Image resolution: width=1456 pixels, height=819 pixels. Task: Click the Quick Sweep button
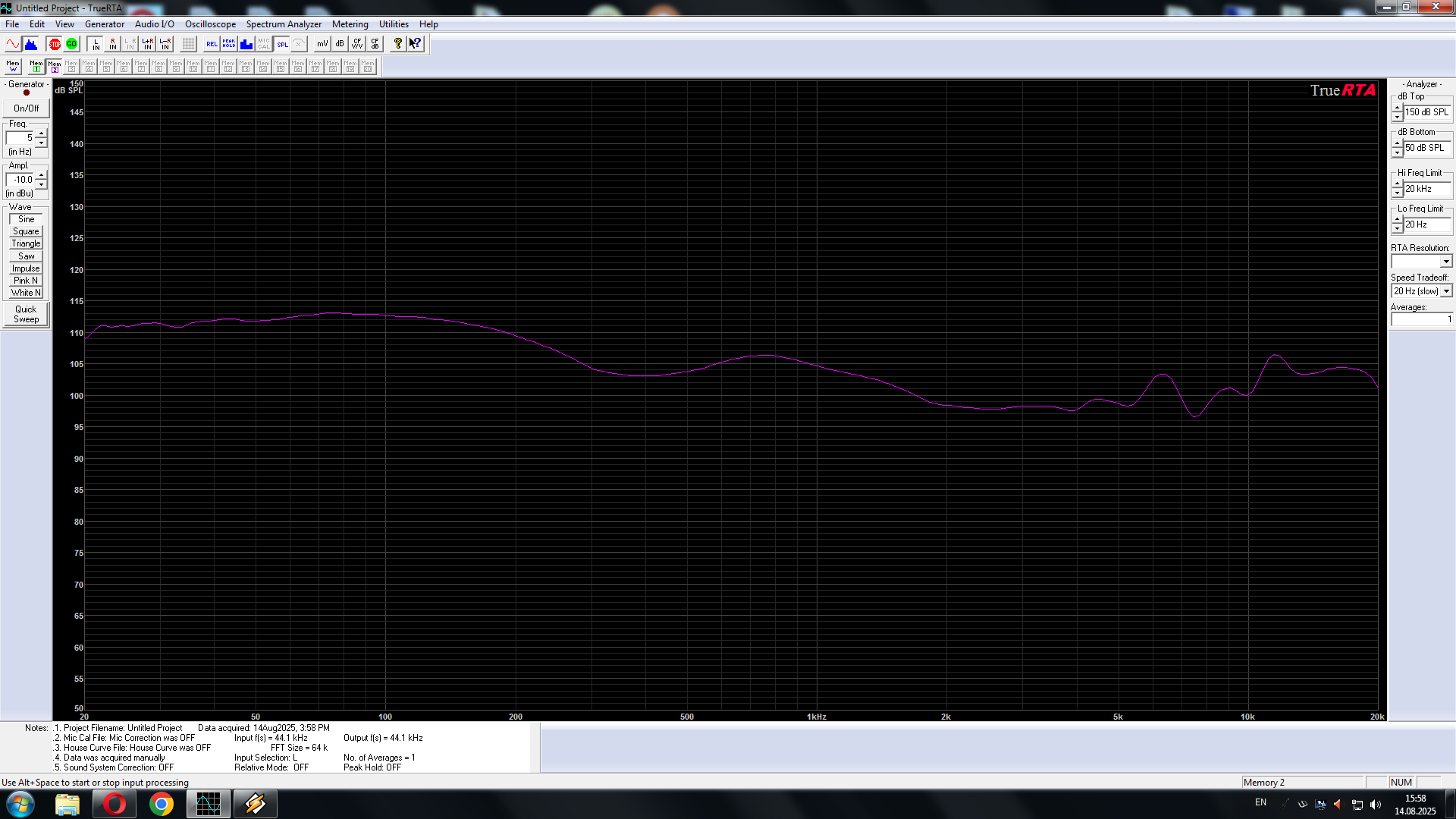click(x=26, y=314)
